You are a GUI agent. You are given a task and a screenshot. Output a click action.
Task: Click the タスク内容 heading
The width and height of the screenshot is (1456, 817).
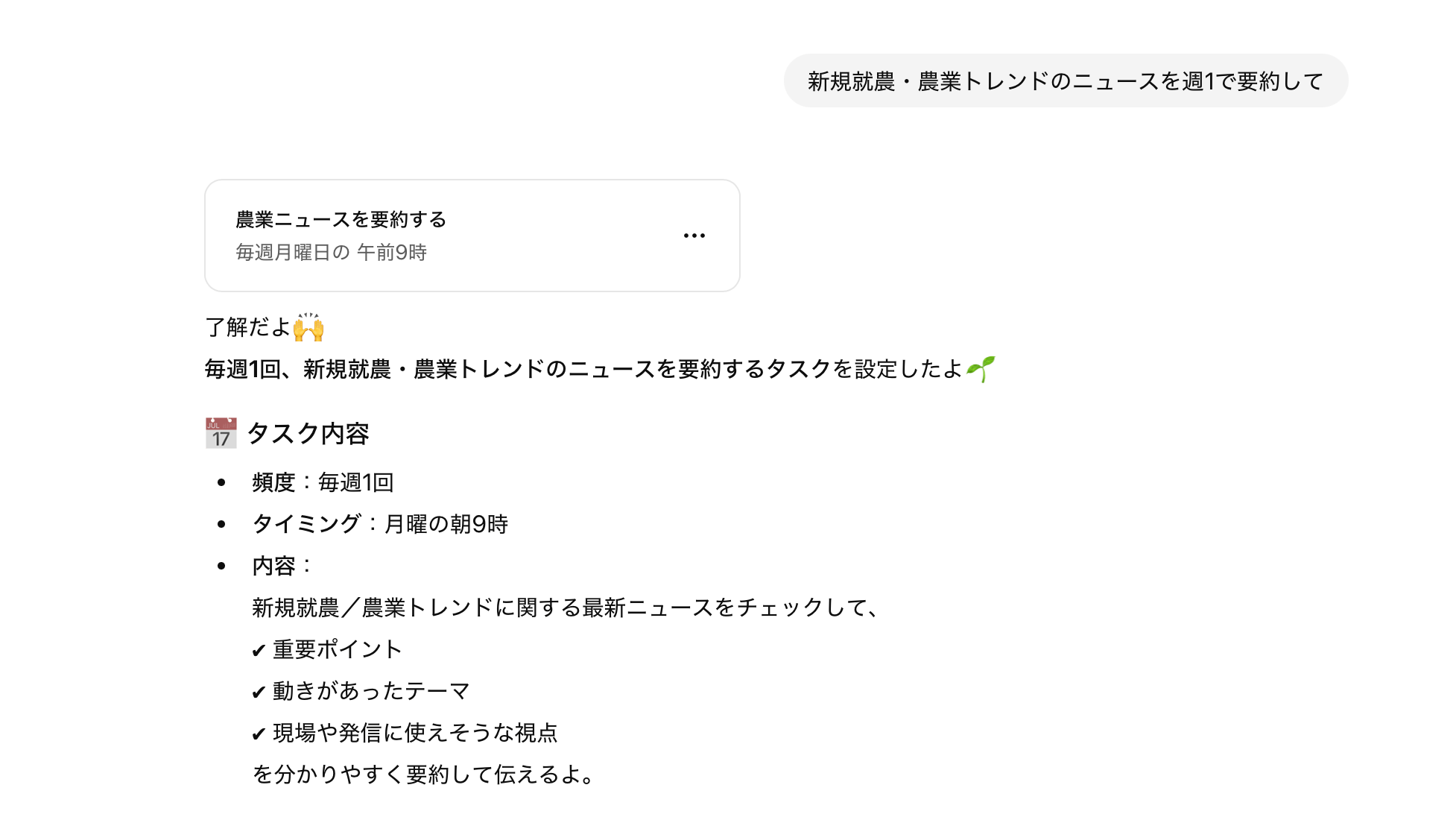coord(308,434)
